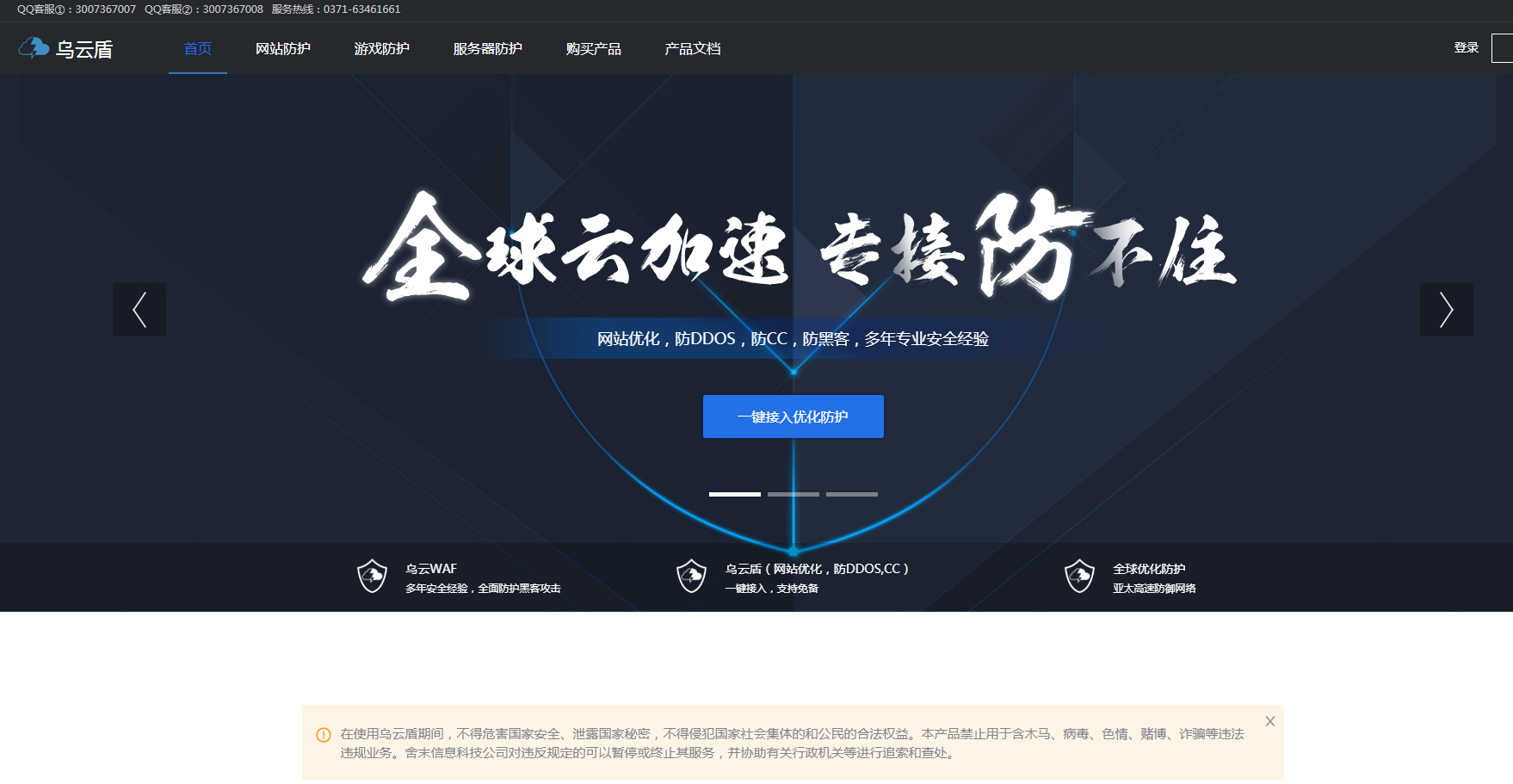Switch to third carousel indicator bar
Viewport: 1513px width, 784px height.
[x=851, y=494]
